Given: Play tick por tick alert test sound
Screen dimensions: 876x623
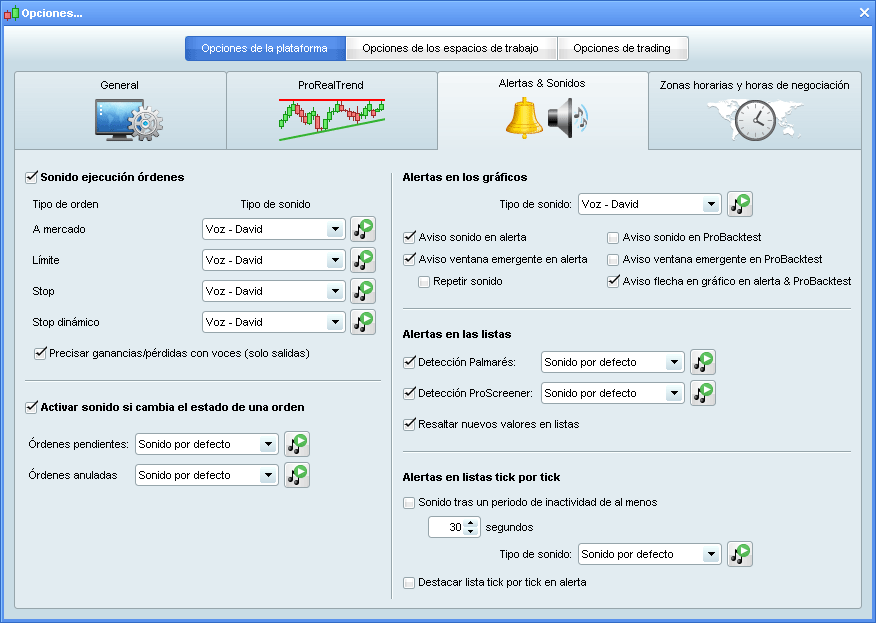Looking at the screenshot, I should click(x=740, y=553).
